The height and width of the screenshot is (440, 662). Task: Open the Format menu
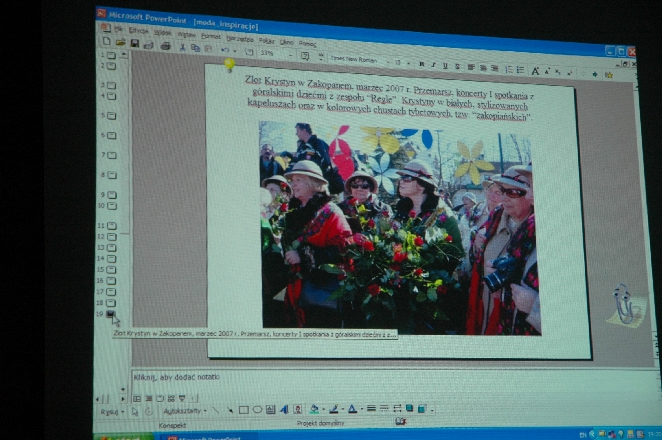tap(211, 36)
